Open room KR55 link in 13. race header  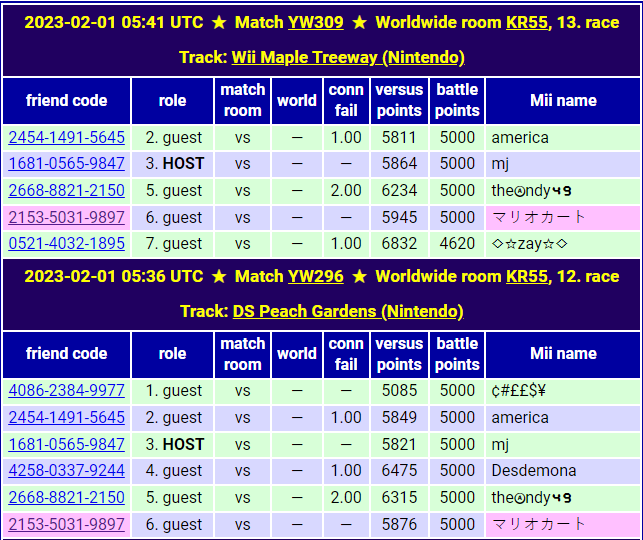point(527,22)
